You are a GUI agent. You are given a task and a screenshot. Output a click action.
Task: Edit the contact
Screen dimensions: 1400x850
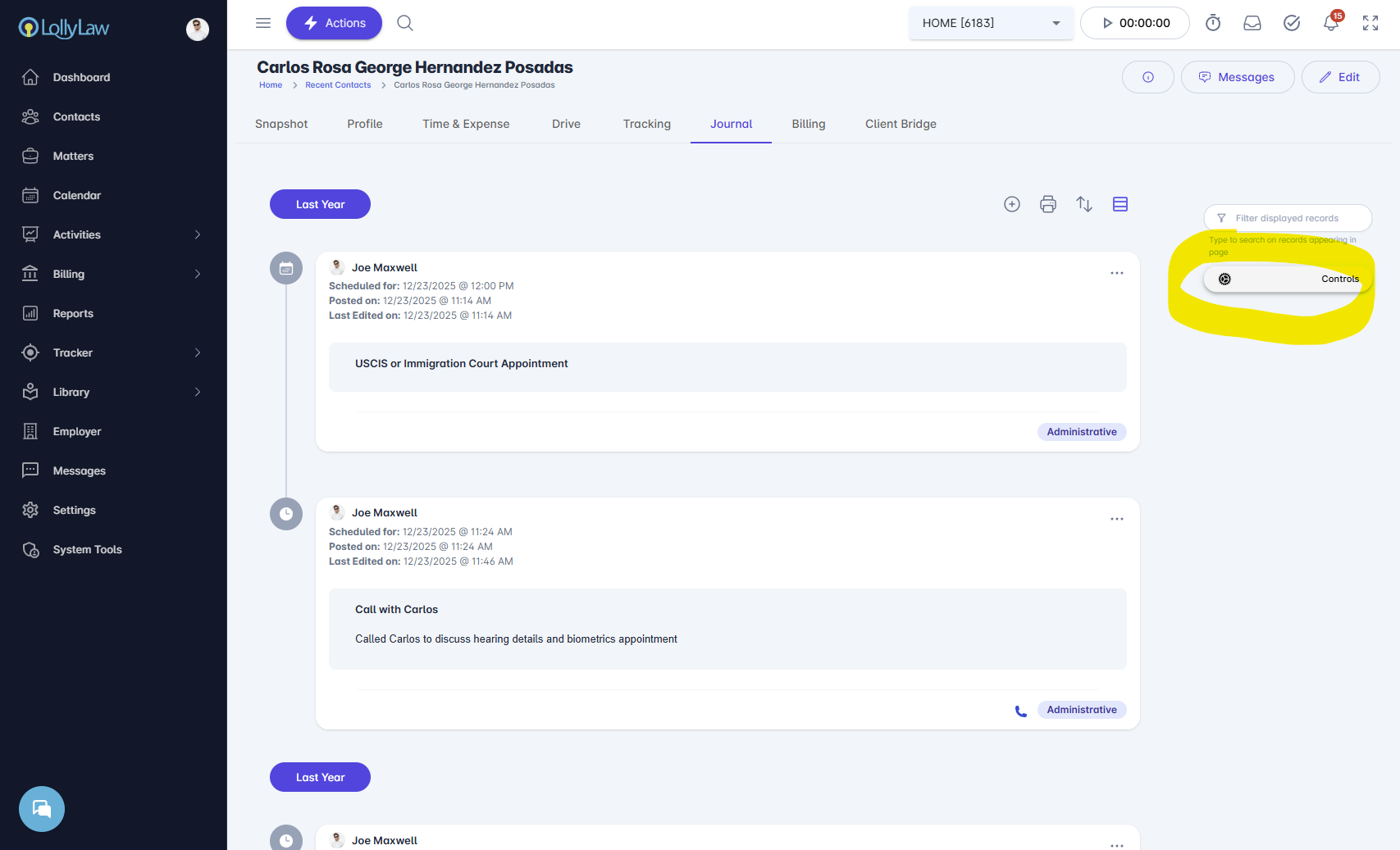[x=1340, y=77]
